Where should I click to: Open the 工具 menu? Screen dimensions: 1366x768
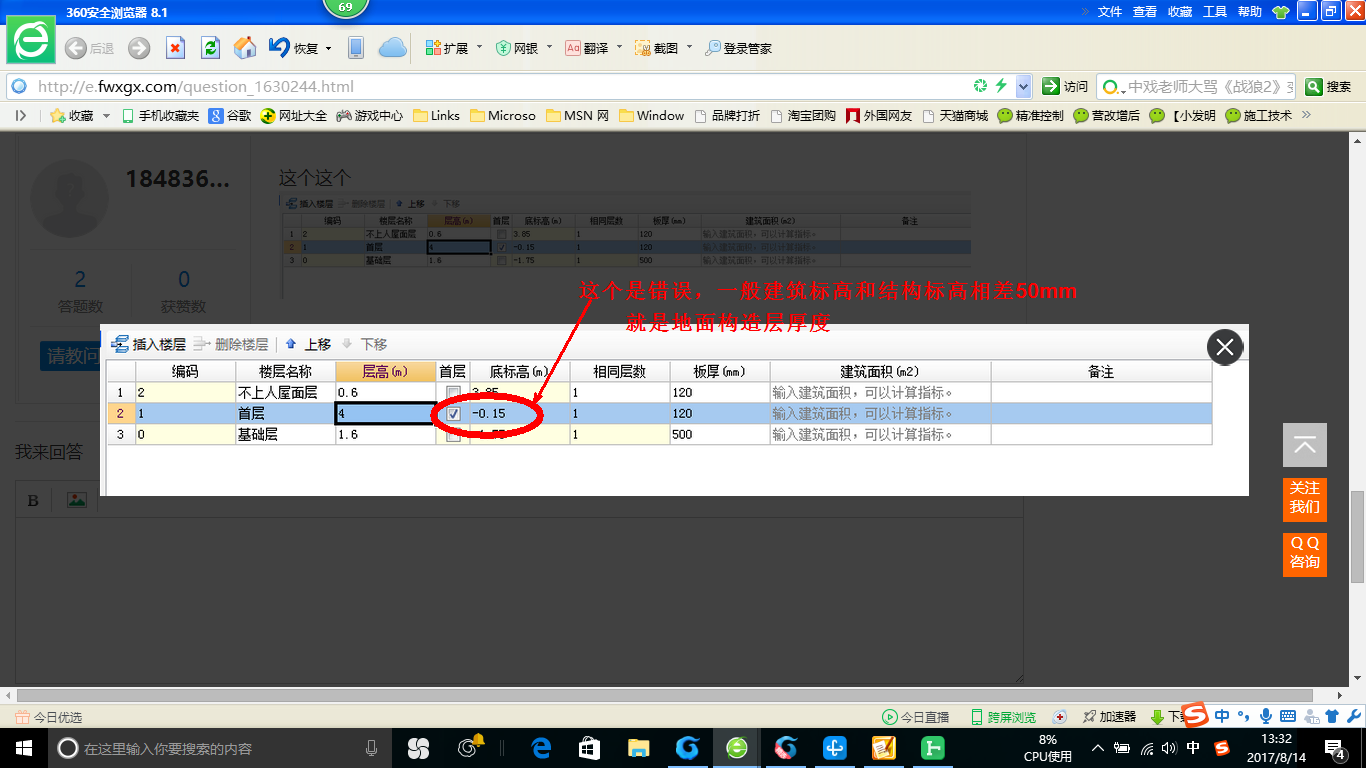click(x=1215, y=12)
